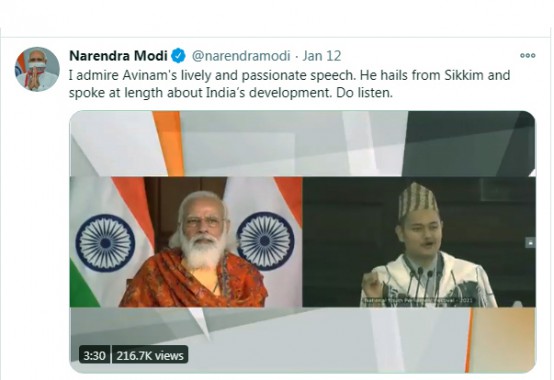Click the small gray icon on video's right edge
554x380 pixels.
(x=530, y=243)
